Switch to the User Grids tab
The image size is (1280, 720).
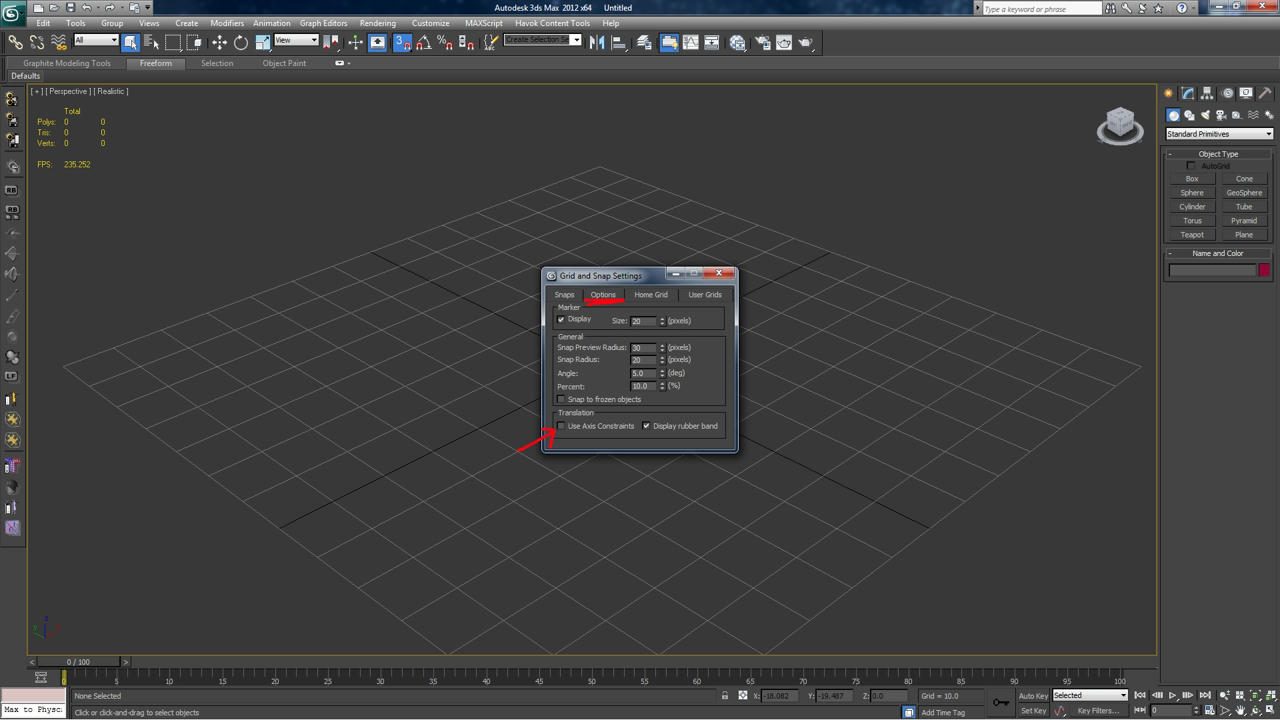pos(705,295)
